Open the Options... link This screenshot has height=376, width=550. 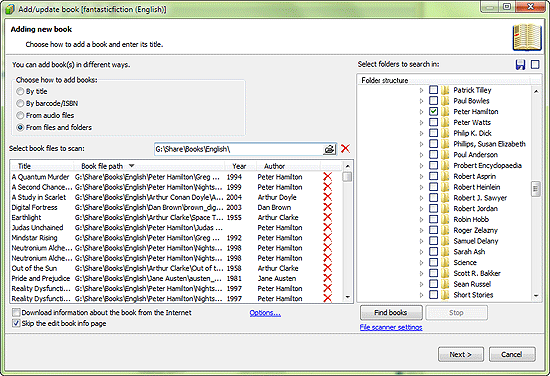265,313
